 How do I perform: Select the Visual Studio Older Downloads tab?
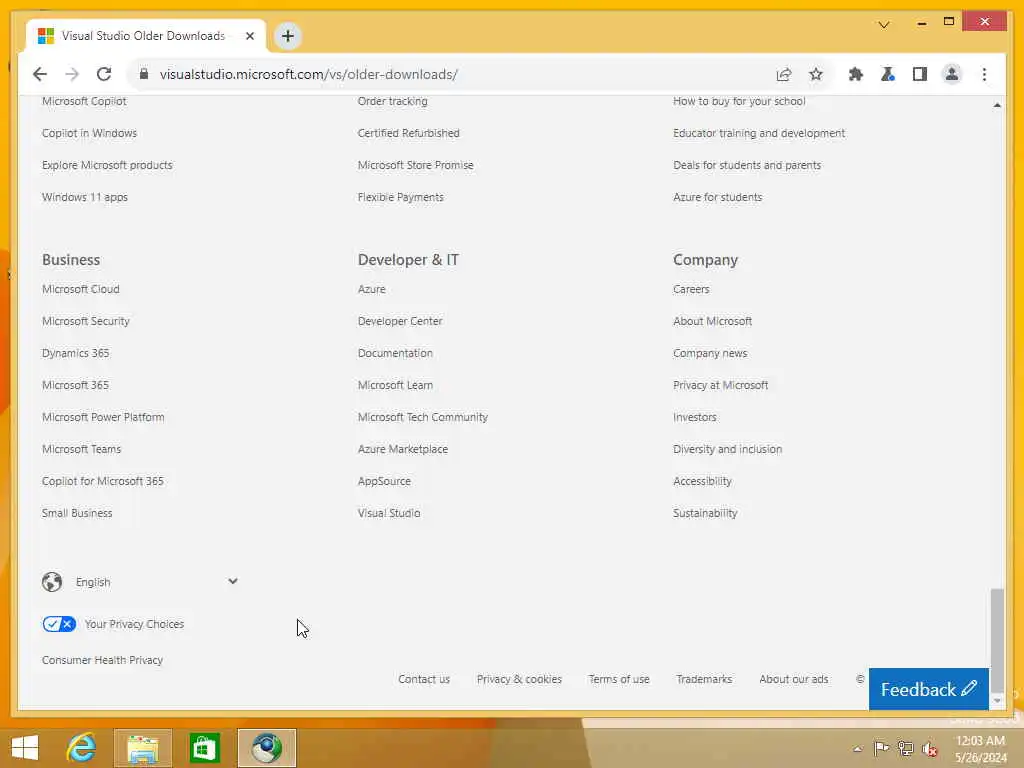coord(146,36)
